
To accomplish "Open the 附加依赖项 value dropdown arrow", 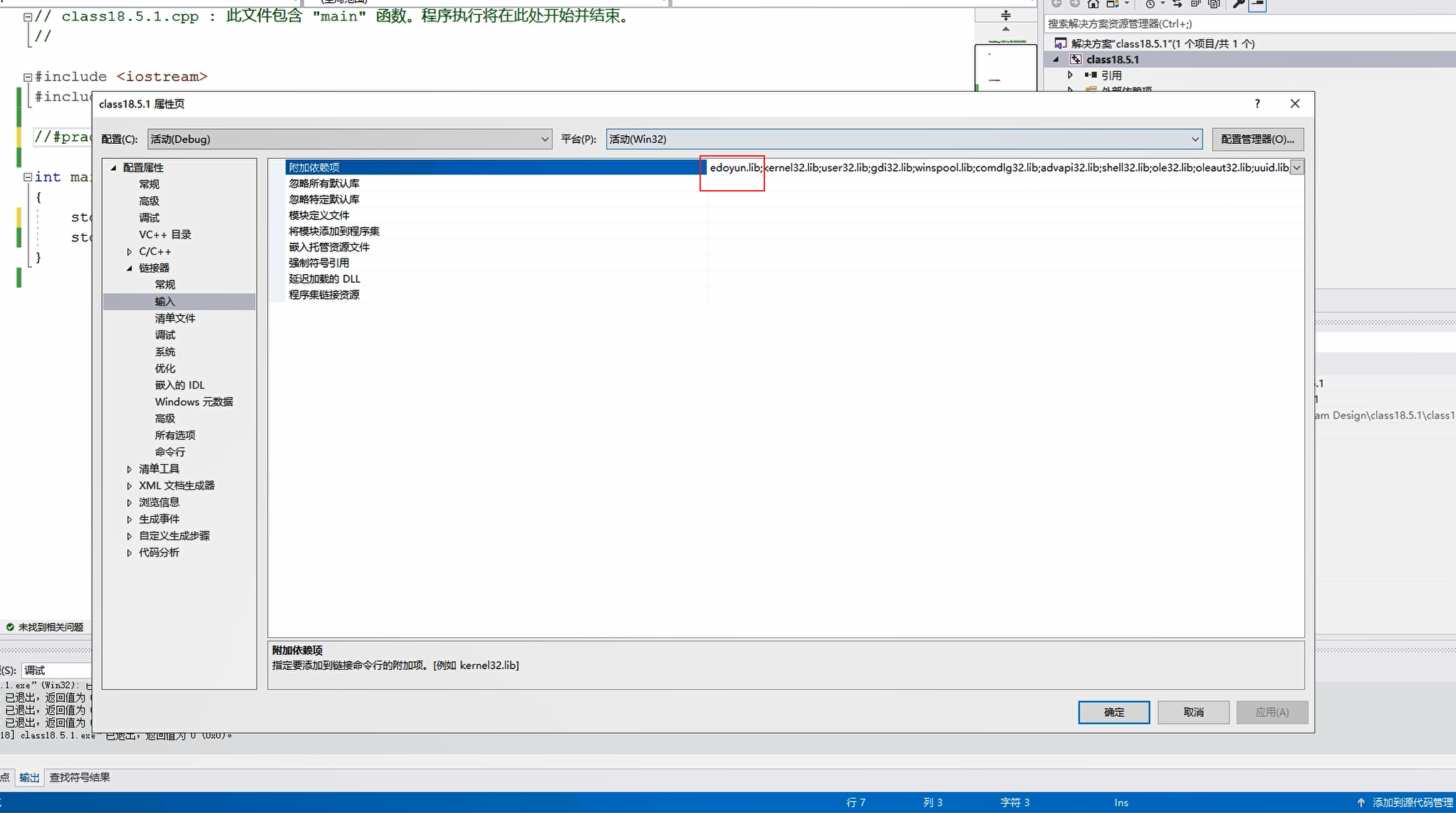I will pyautogui.click(x=1297, y=167).
